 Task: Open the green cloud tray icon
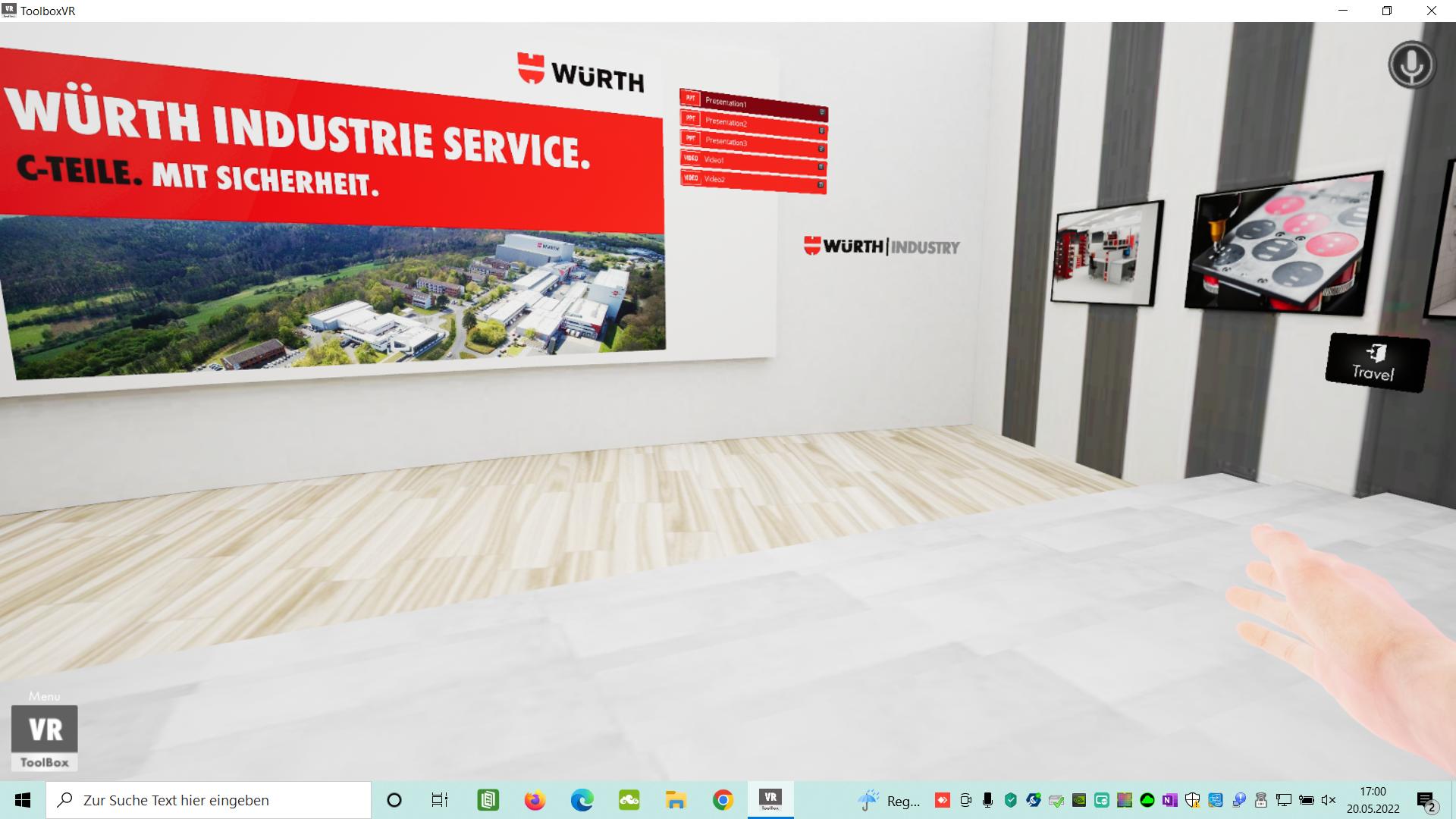[x=1147, y=800]
